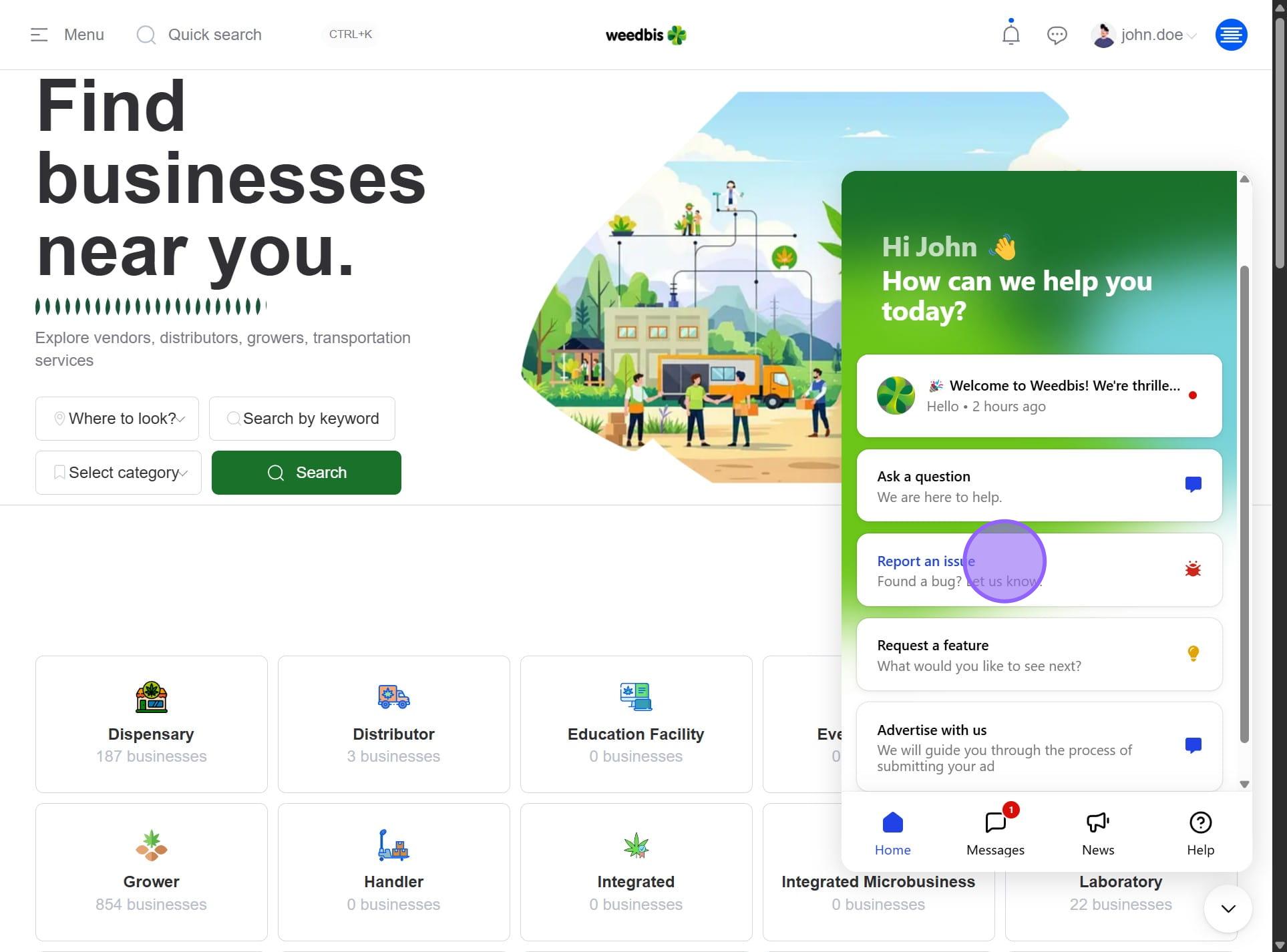
Task: Select the Distributor truck icon
Action: coord(393,697)
